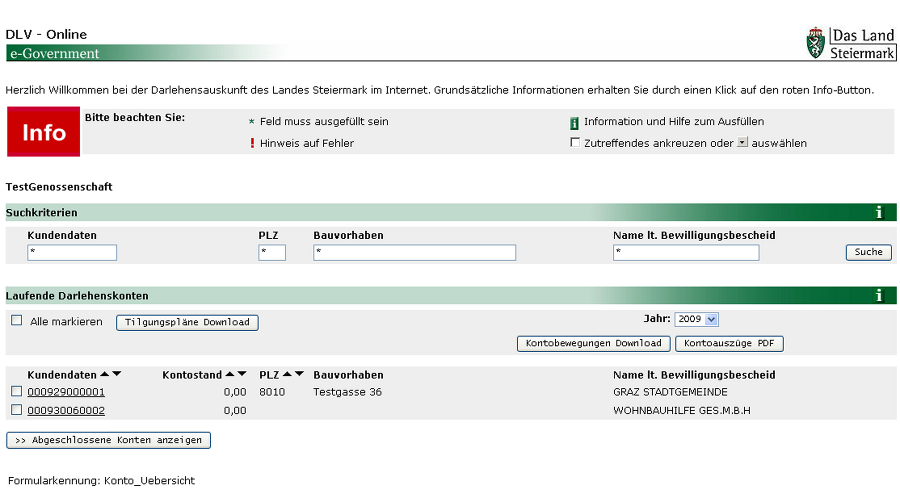Focus Name lt. Bewilligungsbescheid search field

pyautogui.click(x=686, y=252)
